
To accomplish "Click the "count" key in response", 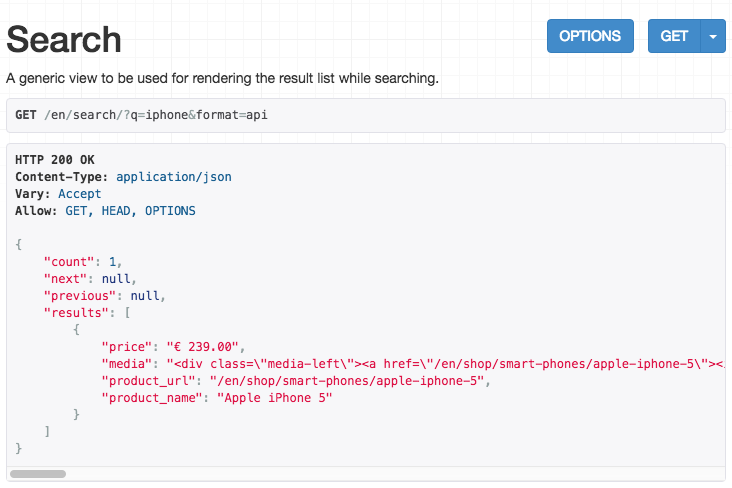I will tap(69, 262).
